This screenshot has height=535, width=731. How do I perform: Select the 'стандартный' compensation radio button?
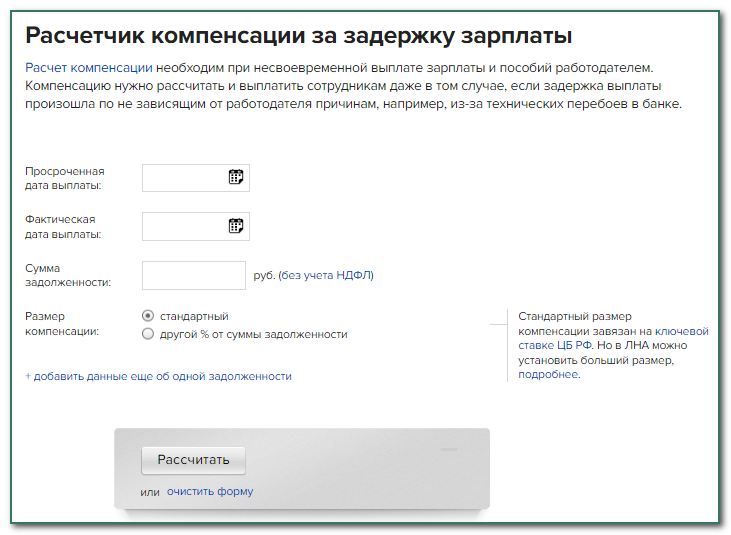click(x=148, y=316)
